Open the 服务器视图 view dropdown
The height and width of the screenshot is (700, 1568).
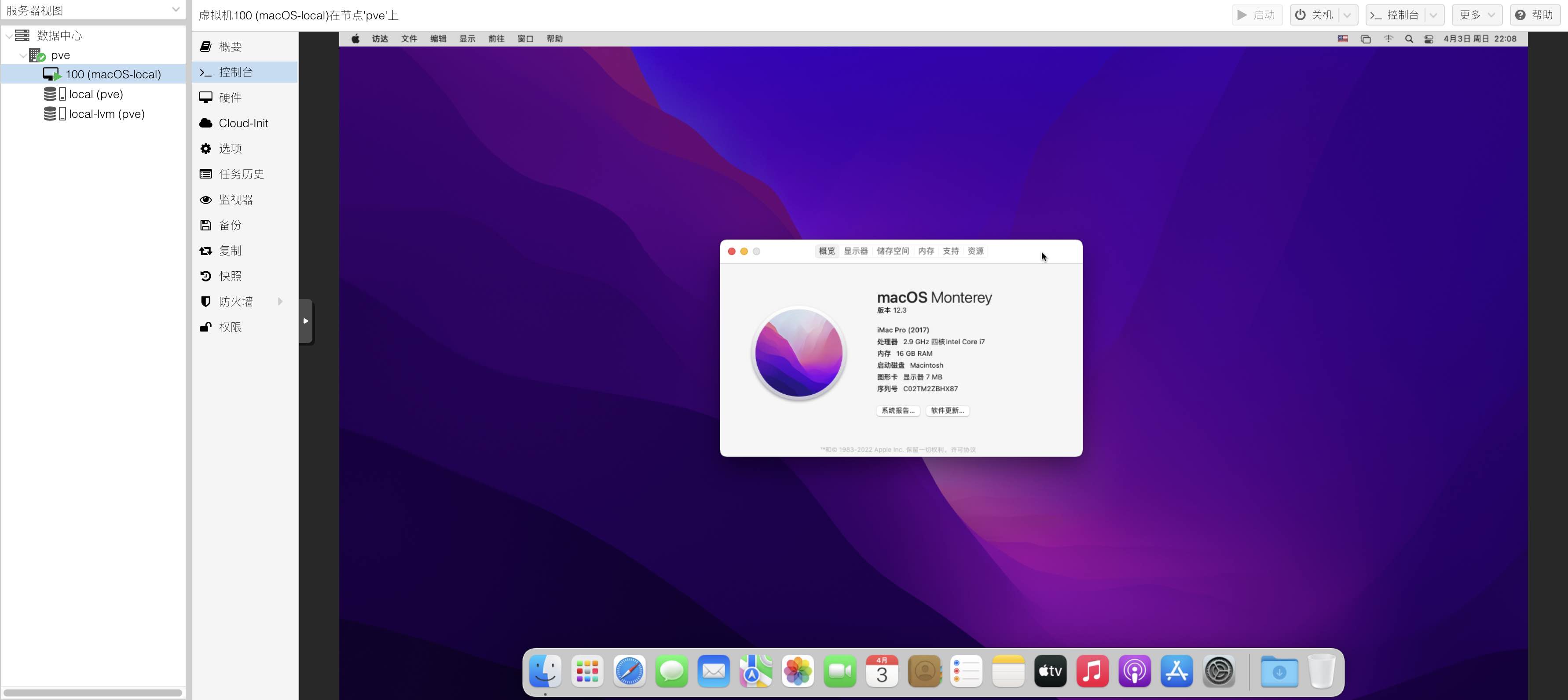175,10
